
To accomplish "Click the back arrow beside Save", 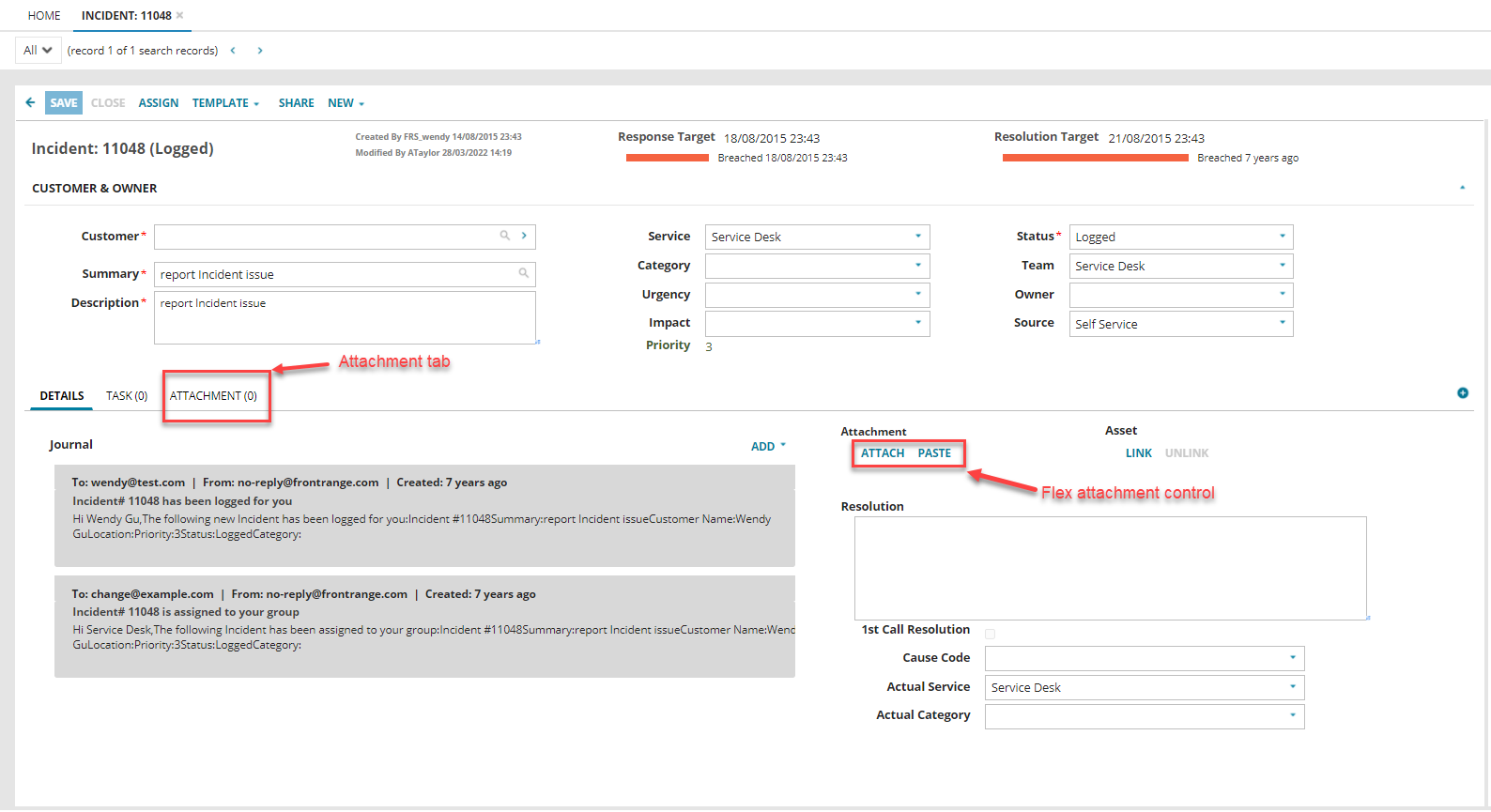I will (30, 102).
